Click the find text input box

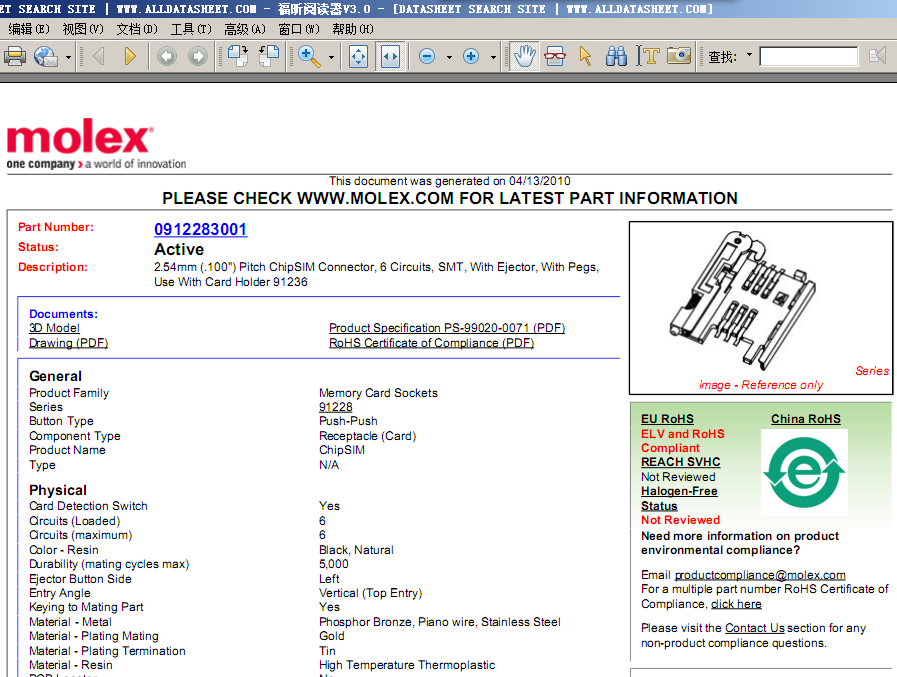click(808, 56)
